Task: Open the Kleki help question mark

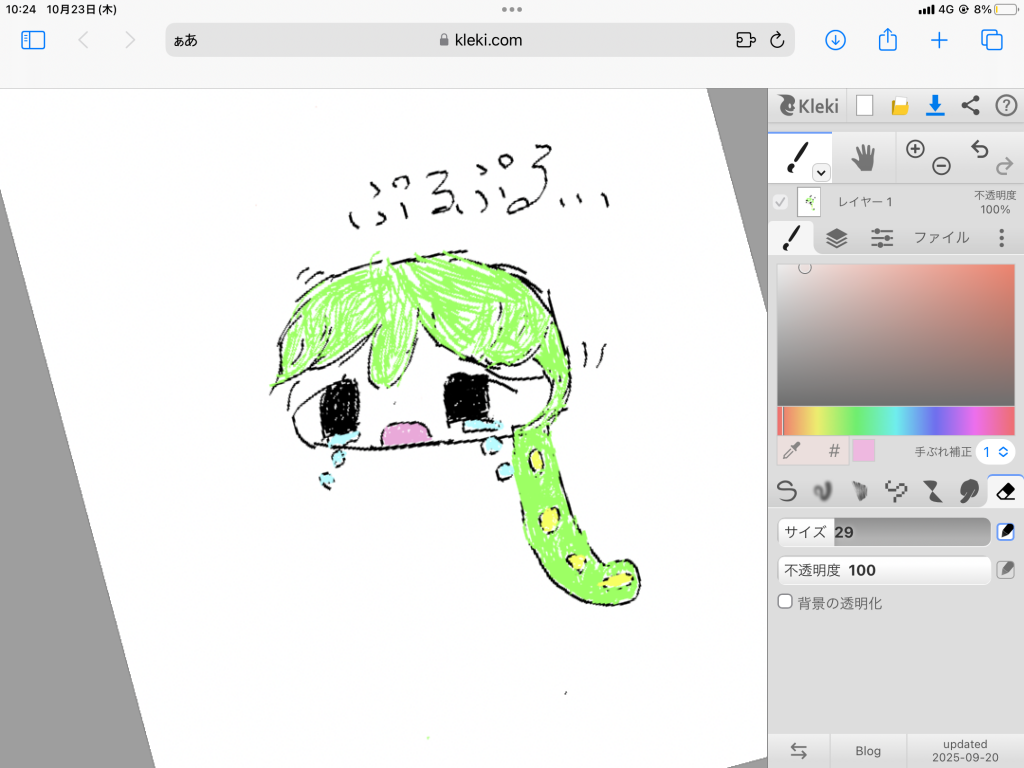Action: 1005,105
